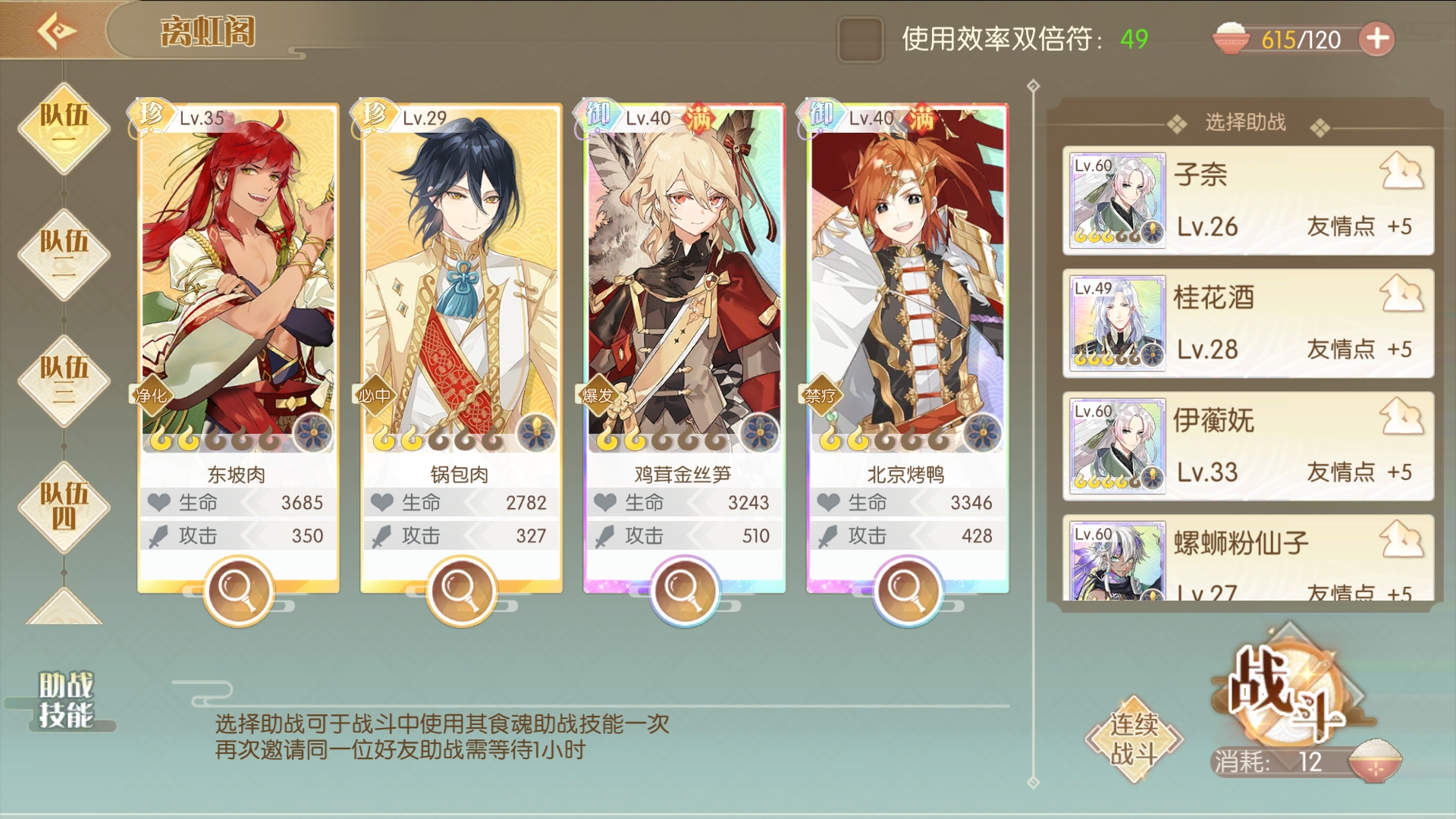Click the assist list scrollbar top handle
The height and width of the screenshot is (819, 1456).
pyautogui.click(x=1033, y=86)
